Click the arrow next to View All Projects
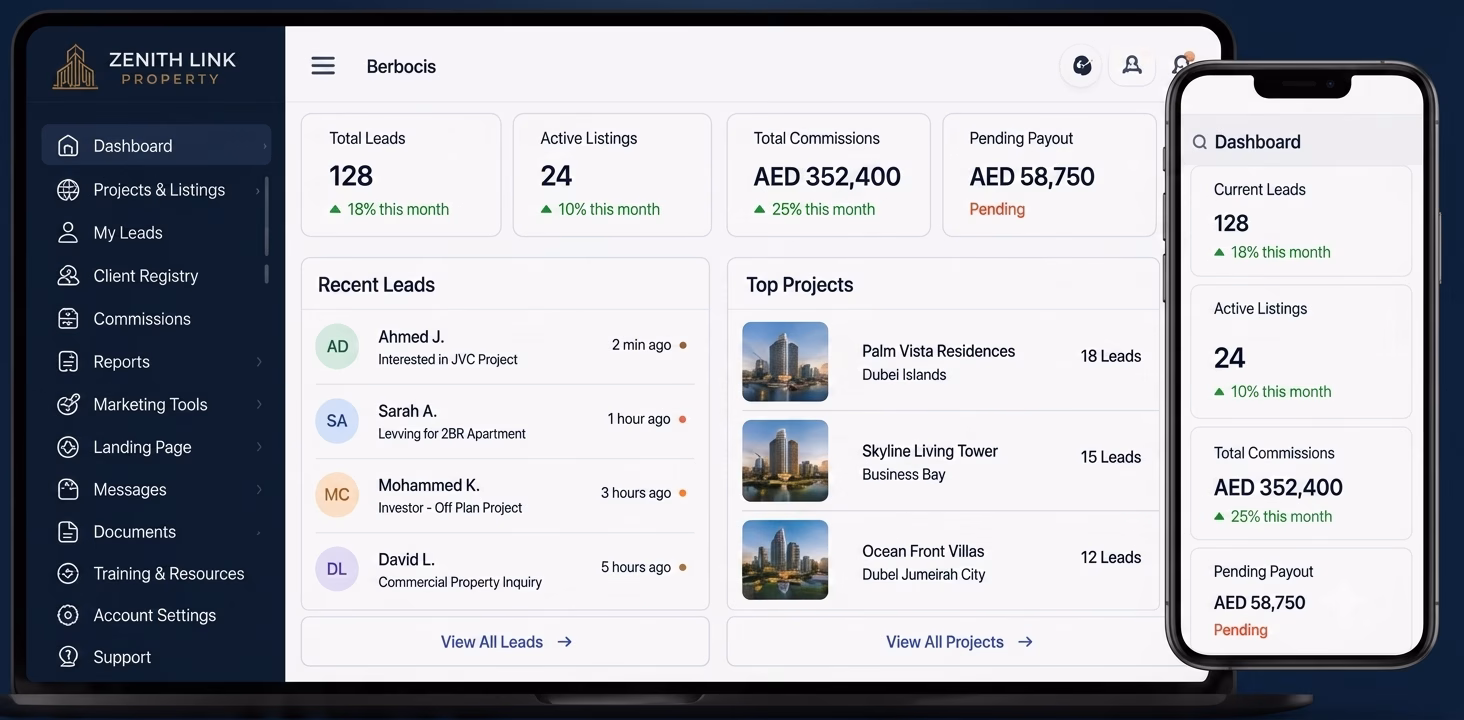This screenshot has height=720, width=1464. click(x=1025, y=642)
